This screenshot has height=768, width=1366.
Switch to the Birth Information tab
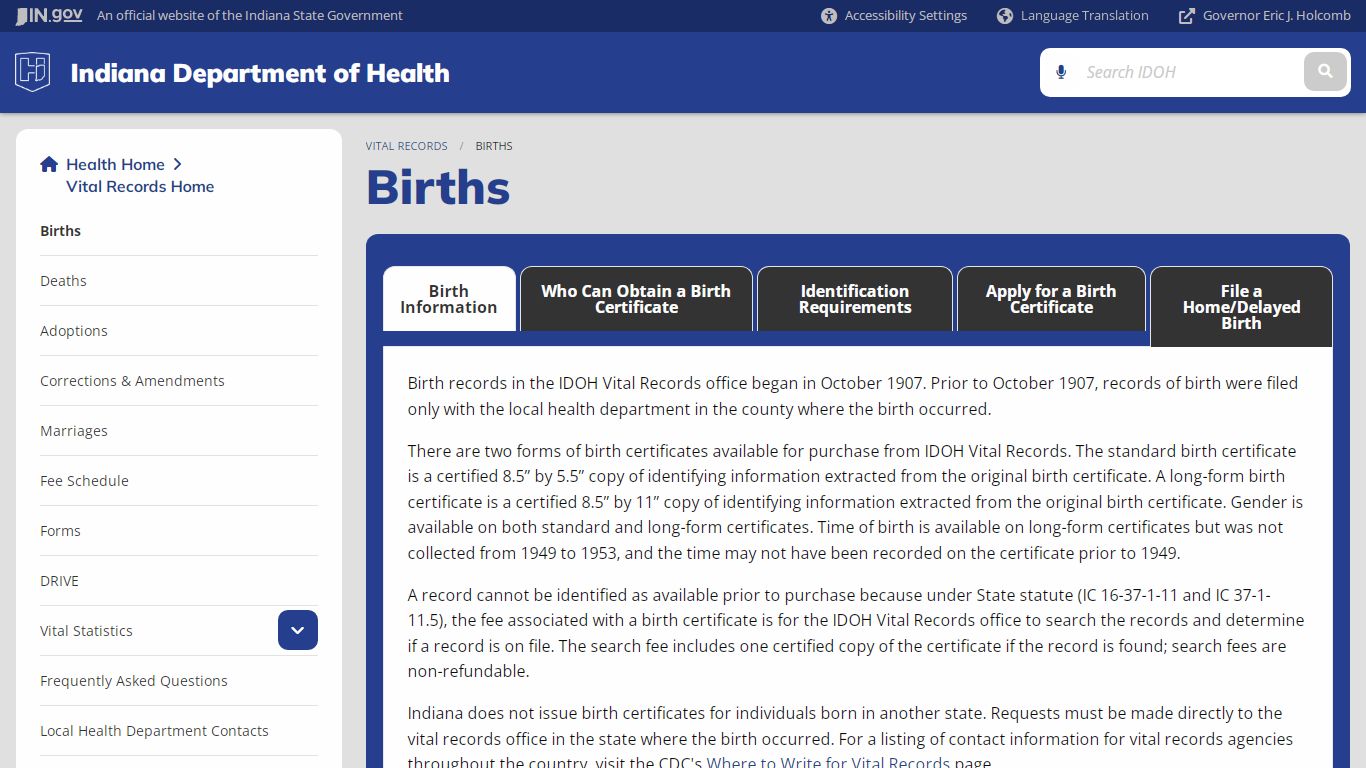click(449, 299)
